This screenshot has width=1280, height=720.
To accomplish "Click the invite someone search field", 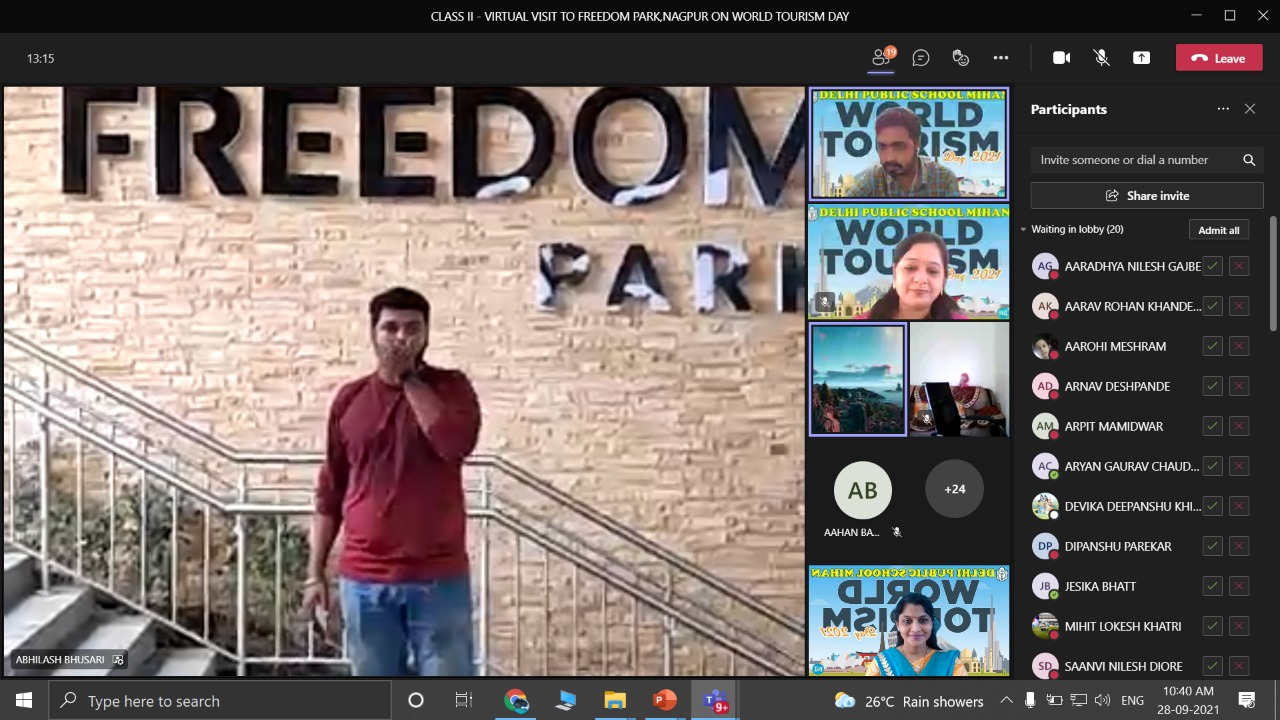I will pyautogui.click(x=1135, y=160).
